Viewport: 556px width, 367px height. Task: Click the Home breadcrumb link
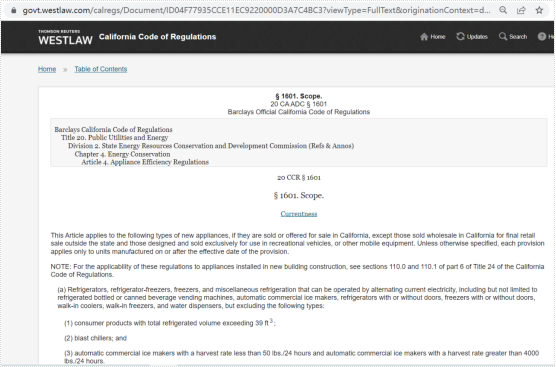47,69
